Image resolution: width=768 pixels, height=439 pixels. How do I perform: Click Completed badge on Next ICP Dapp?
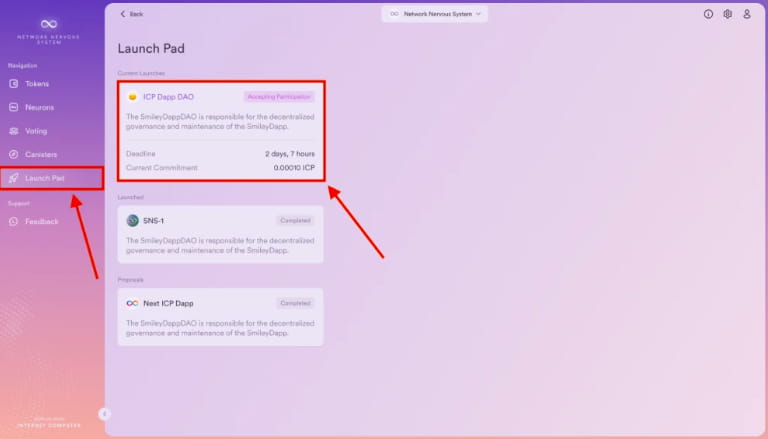coord(295,303)
